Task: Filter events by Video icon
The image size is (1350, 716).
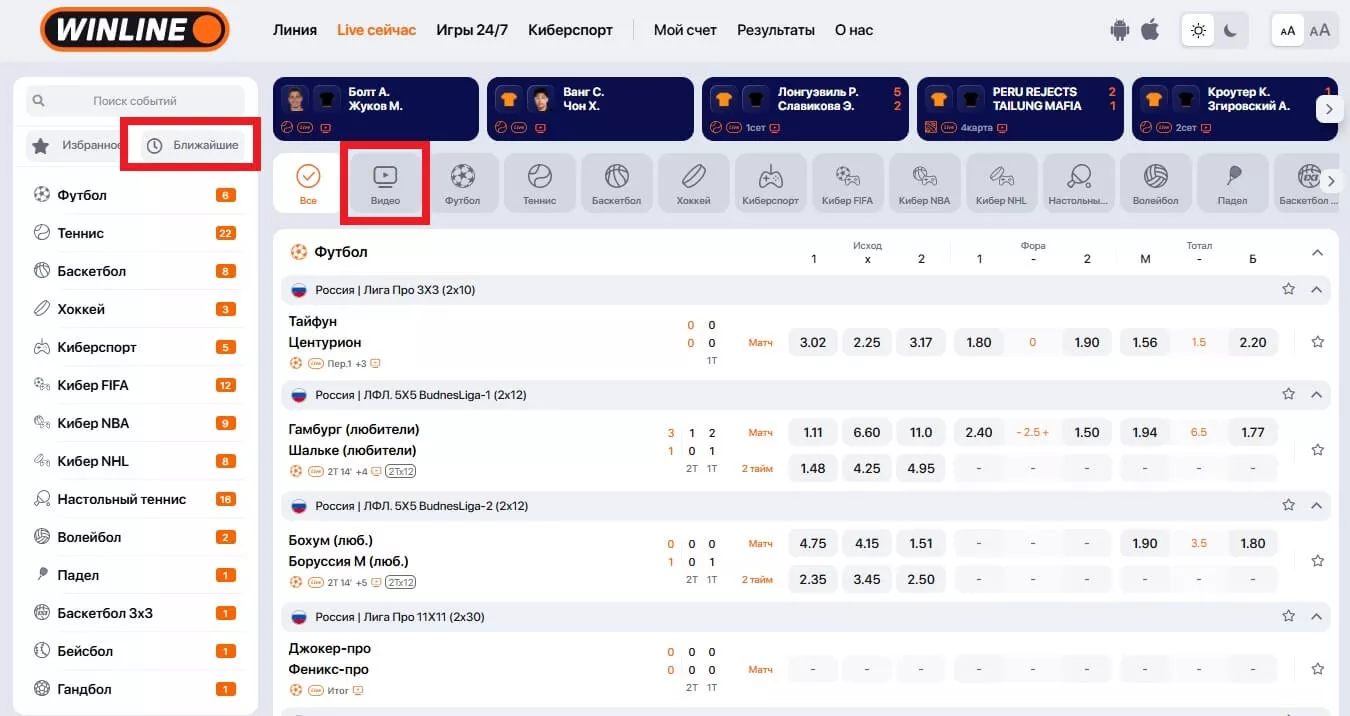Action: pos(385,184)
